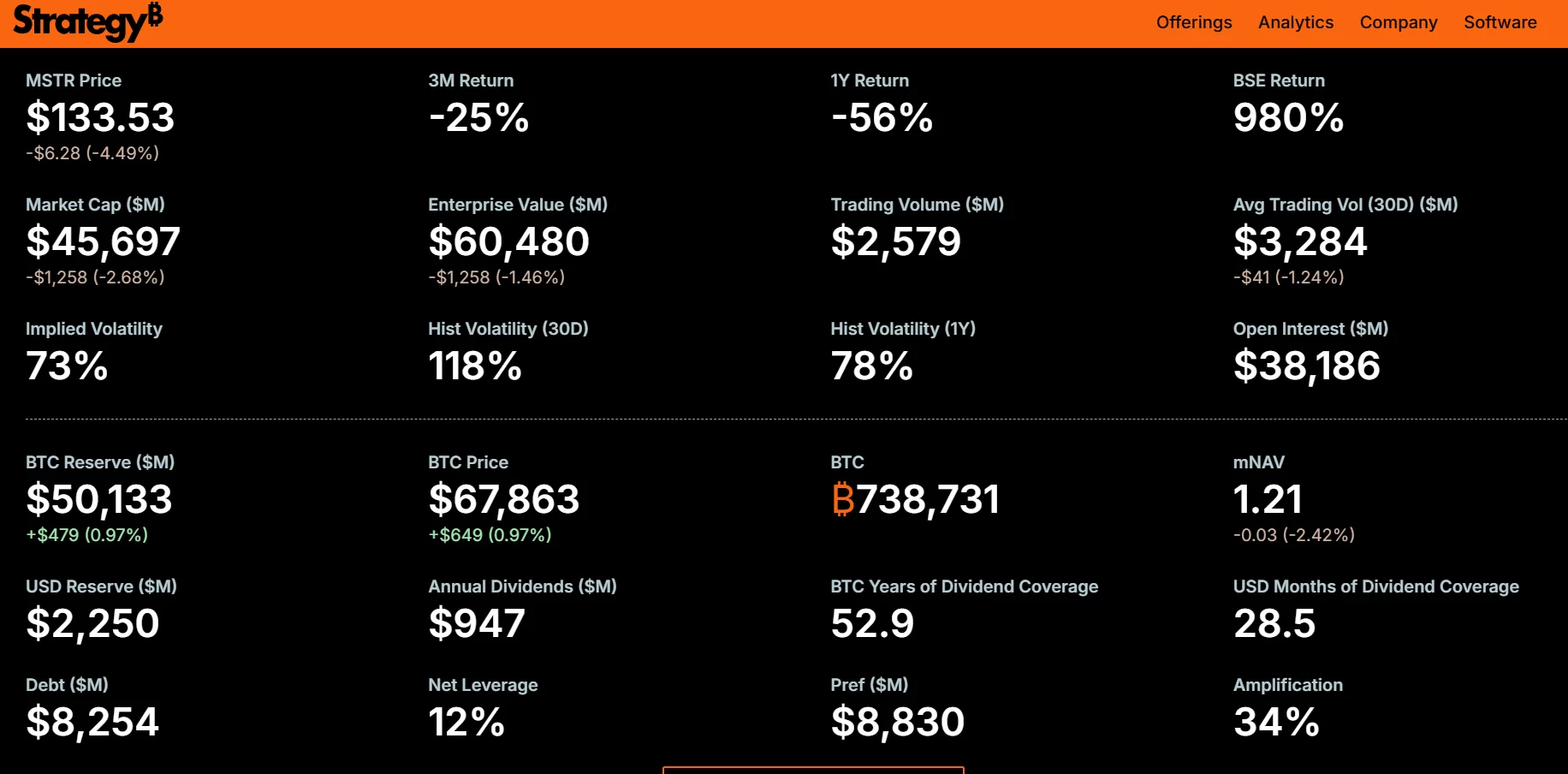Viewport: 1568px width, 774px height.
Task: Click the Strategy logo in the header
Action: click(x=87, y=22)
